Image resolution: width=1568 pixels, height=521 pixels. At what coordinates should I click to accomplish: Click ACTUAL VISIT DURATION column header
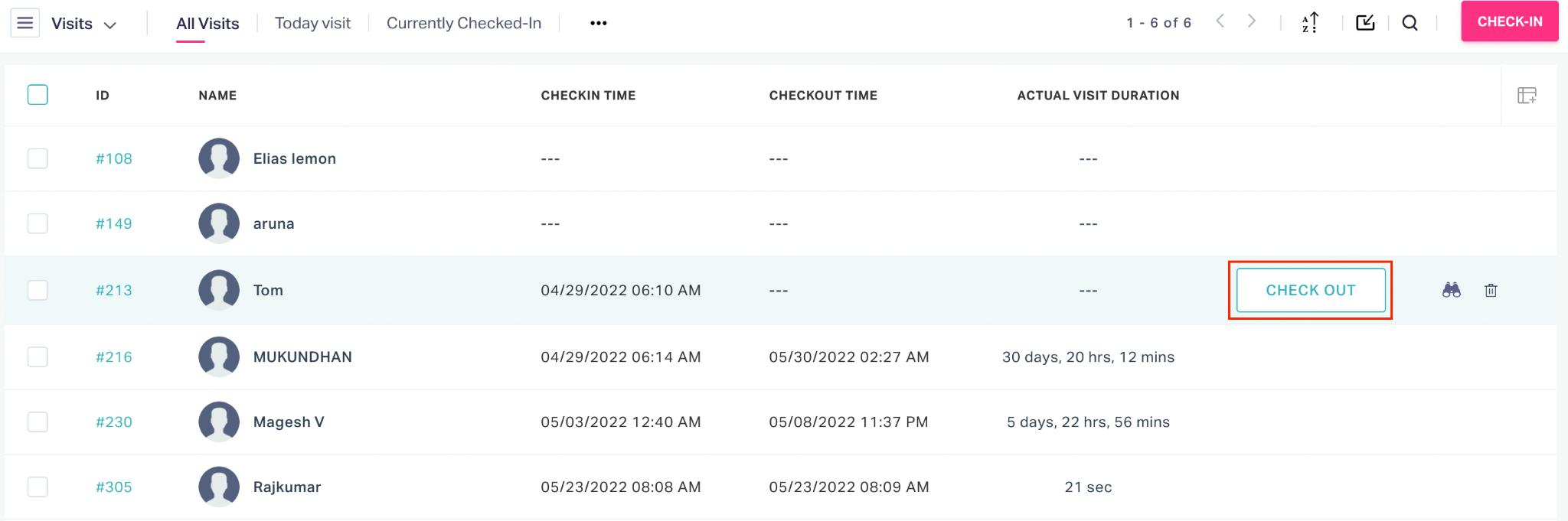1098,96
